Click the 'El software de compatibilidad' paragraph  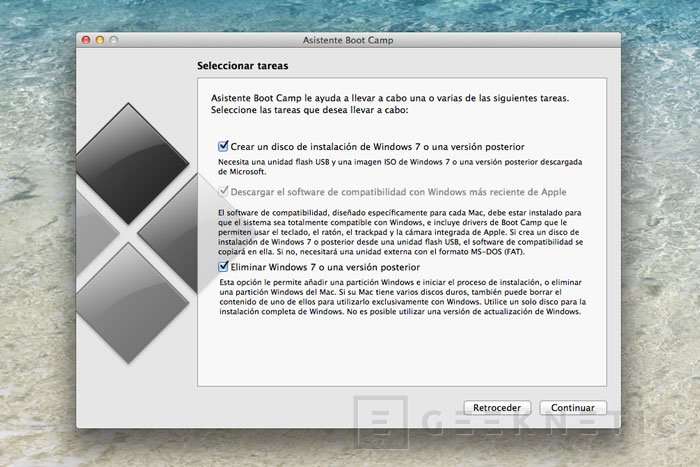click(400, 232)
